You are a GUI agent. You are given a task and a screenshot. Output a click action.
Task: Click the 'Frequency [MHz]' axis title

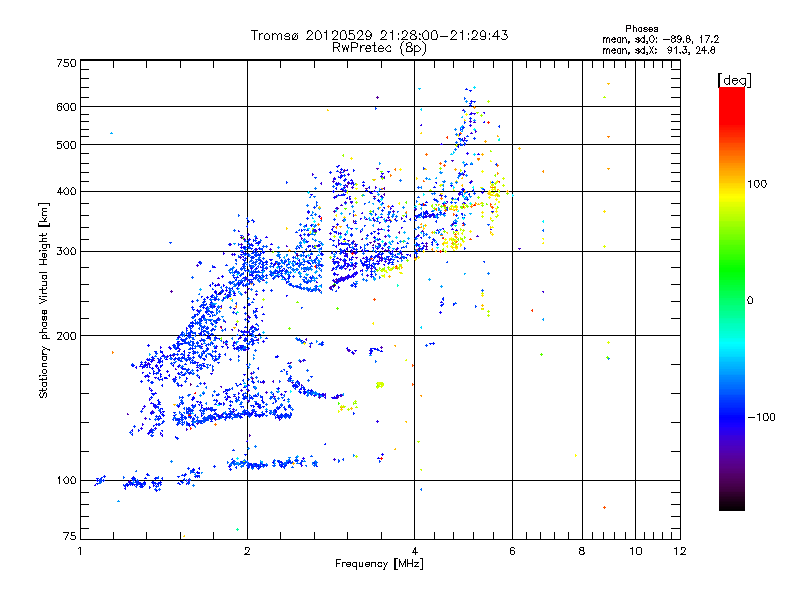tap(379, 564)
